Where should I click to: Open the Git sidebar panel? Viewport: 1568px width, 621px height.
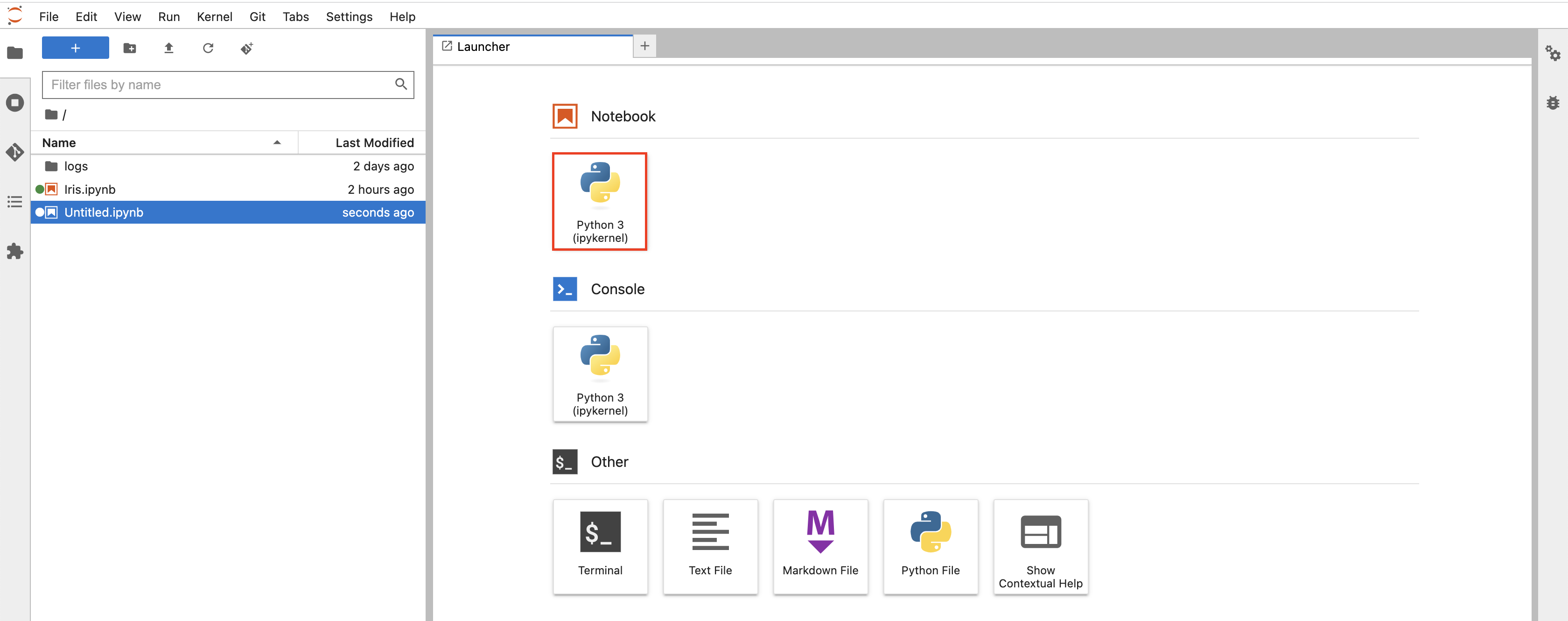pyautogui.click(x=14, y=152)
